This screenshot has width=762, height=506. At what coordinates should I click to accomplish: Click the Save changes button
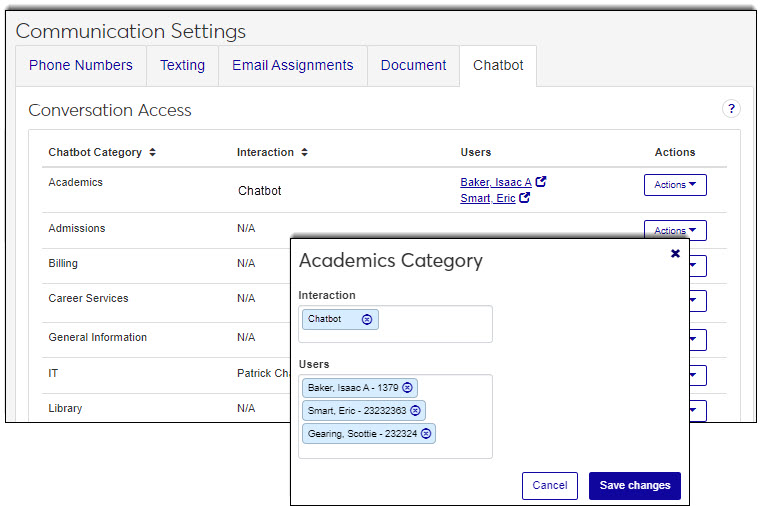[634, 486]
